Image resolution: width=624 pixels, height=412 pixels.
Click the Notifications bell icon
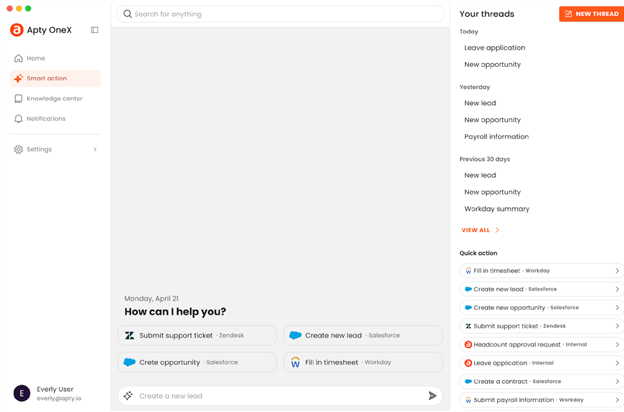pyautogui.click(x=18, y=119)
